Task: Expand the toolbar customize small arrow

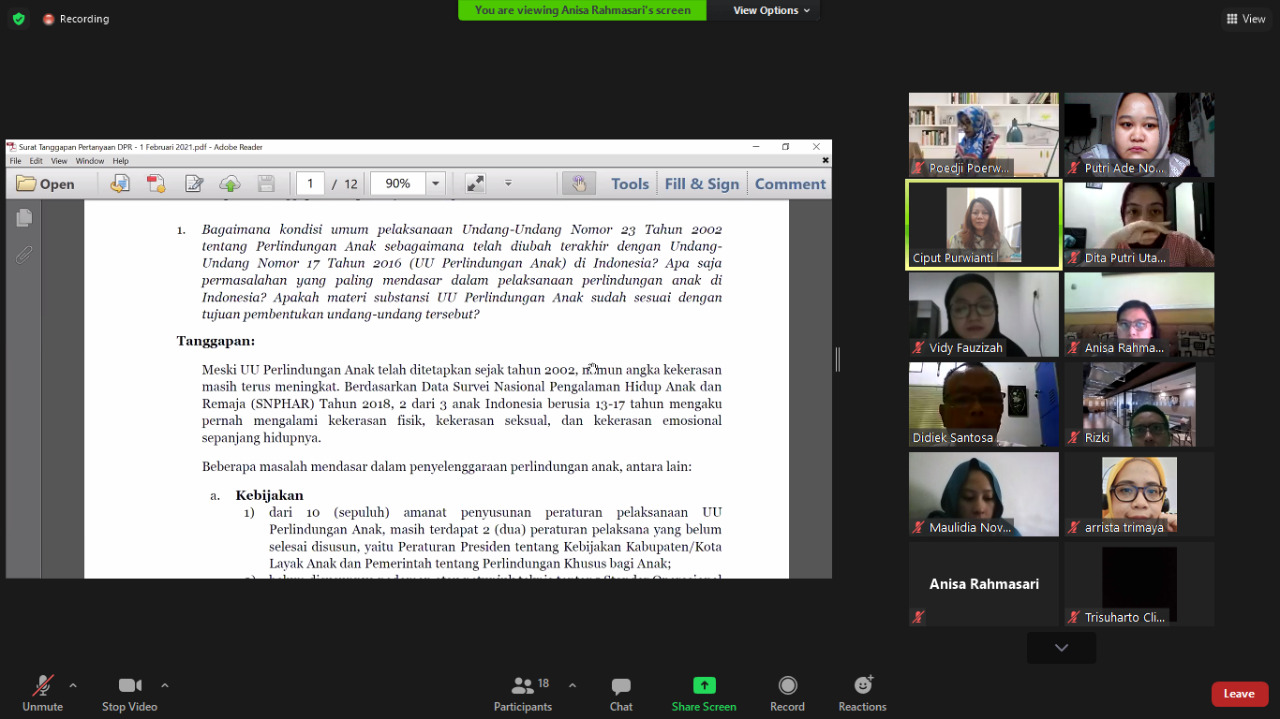Action: pyautogui.click(x=508, y=184)
